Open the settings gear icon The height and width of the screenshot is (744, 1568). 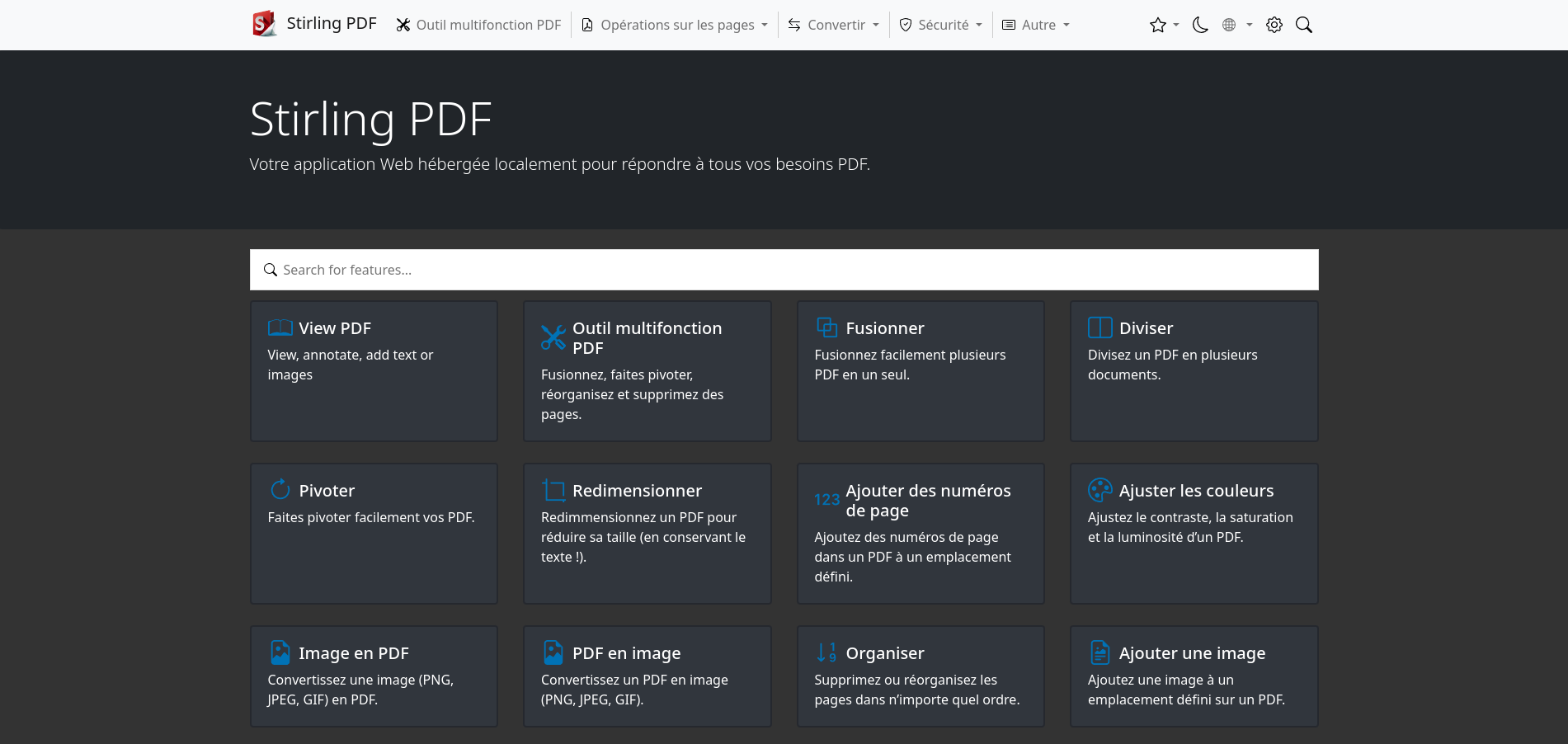1274,25
